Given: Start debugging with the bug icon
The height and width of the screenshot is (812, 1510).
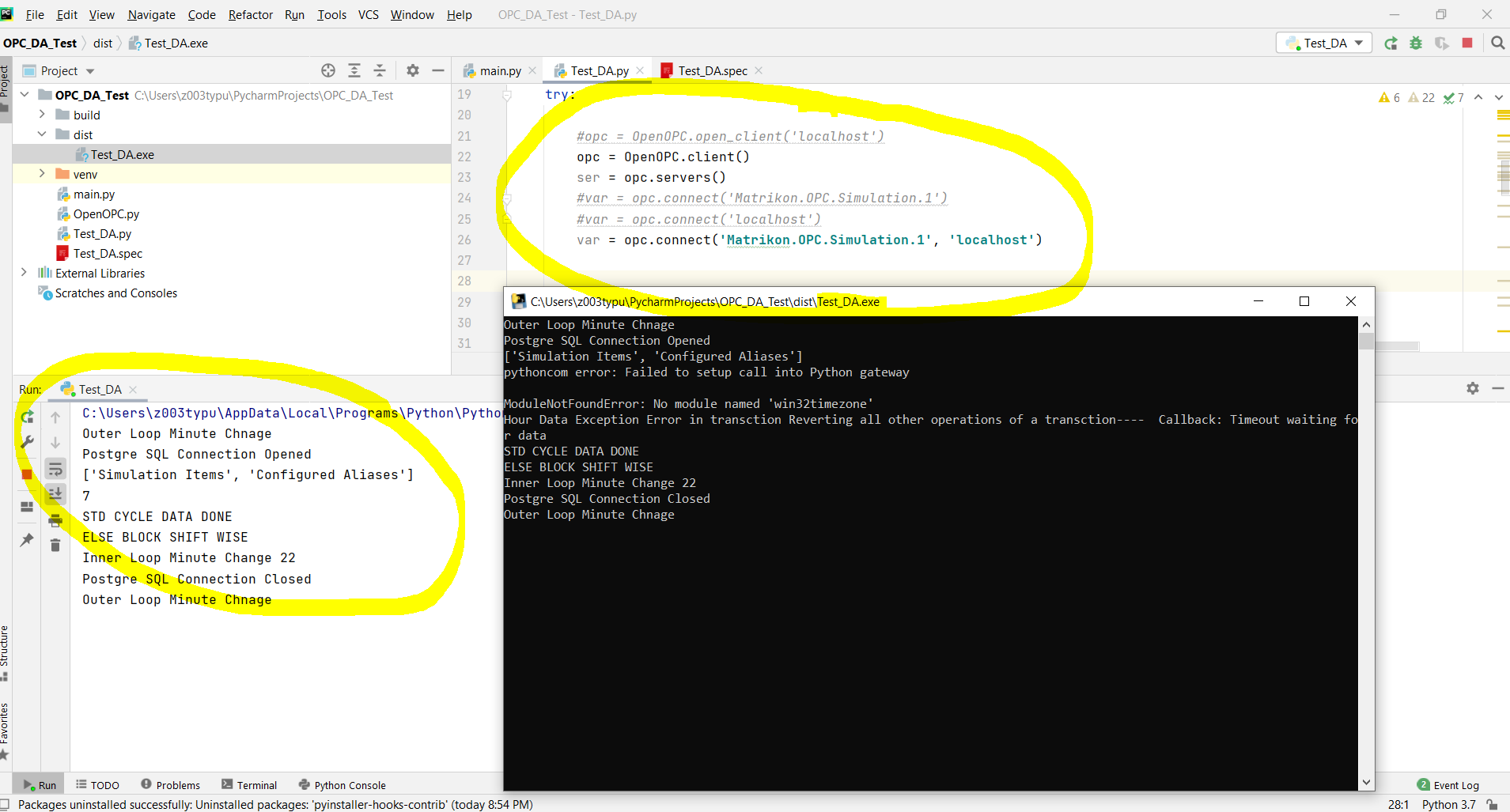Looking at the screenshot, I should [x=1416, y=43].
